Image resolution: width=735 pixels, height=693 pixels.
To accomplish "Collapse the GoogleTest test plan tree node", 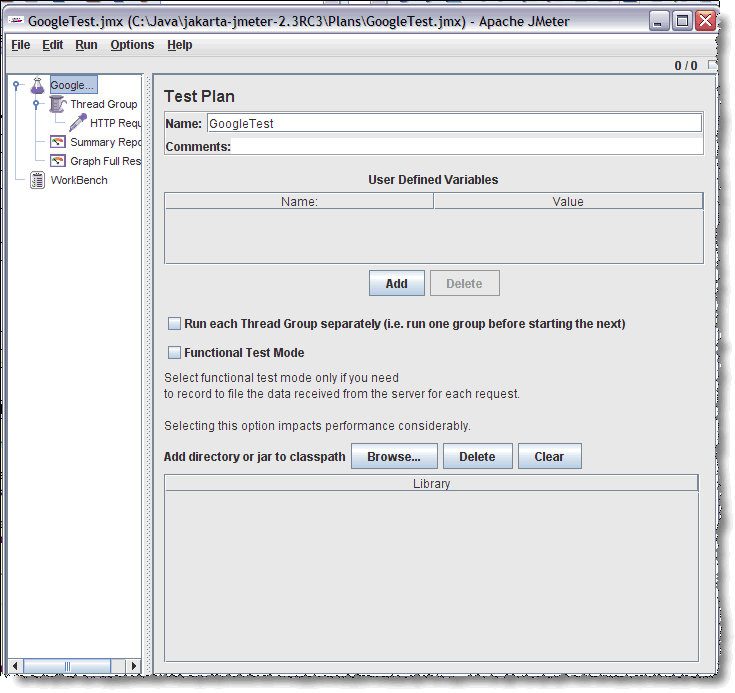I will click(x=16, y=86).
